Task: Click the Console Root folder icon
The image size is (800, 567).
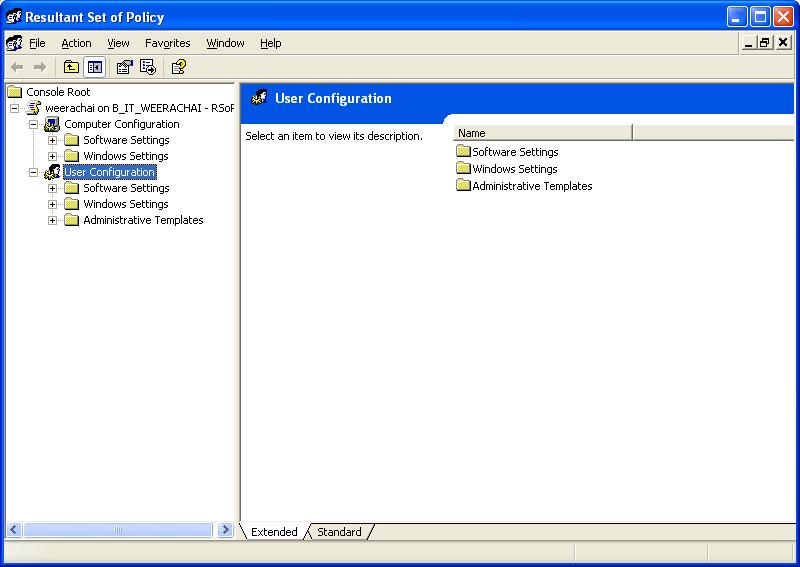Action: tap(15, 92)
